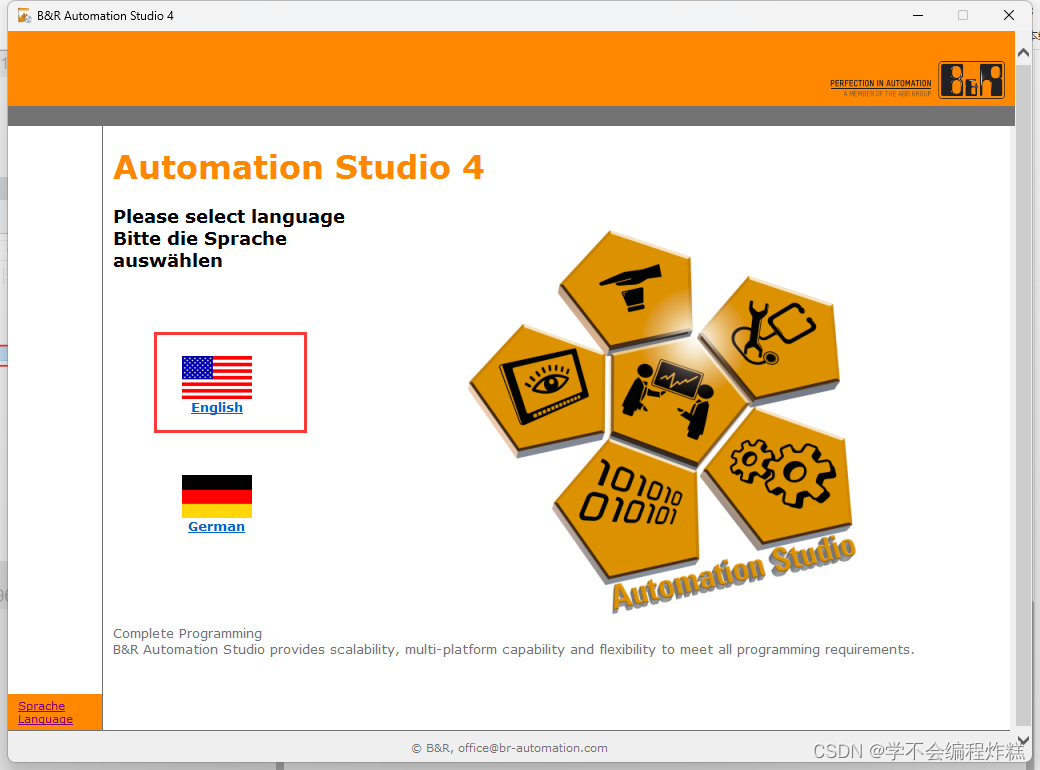Minimize the Automation Studio 4 window
Screen dimensions: 1040x770
click(x=918, y=15)
